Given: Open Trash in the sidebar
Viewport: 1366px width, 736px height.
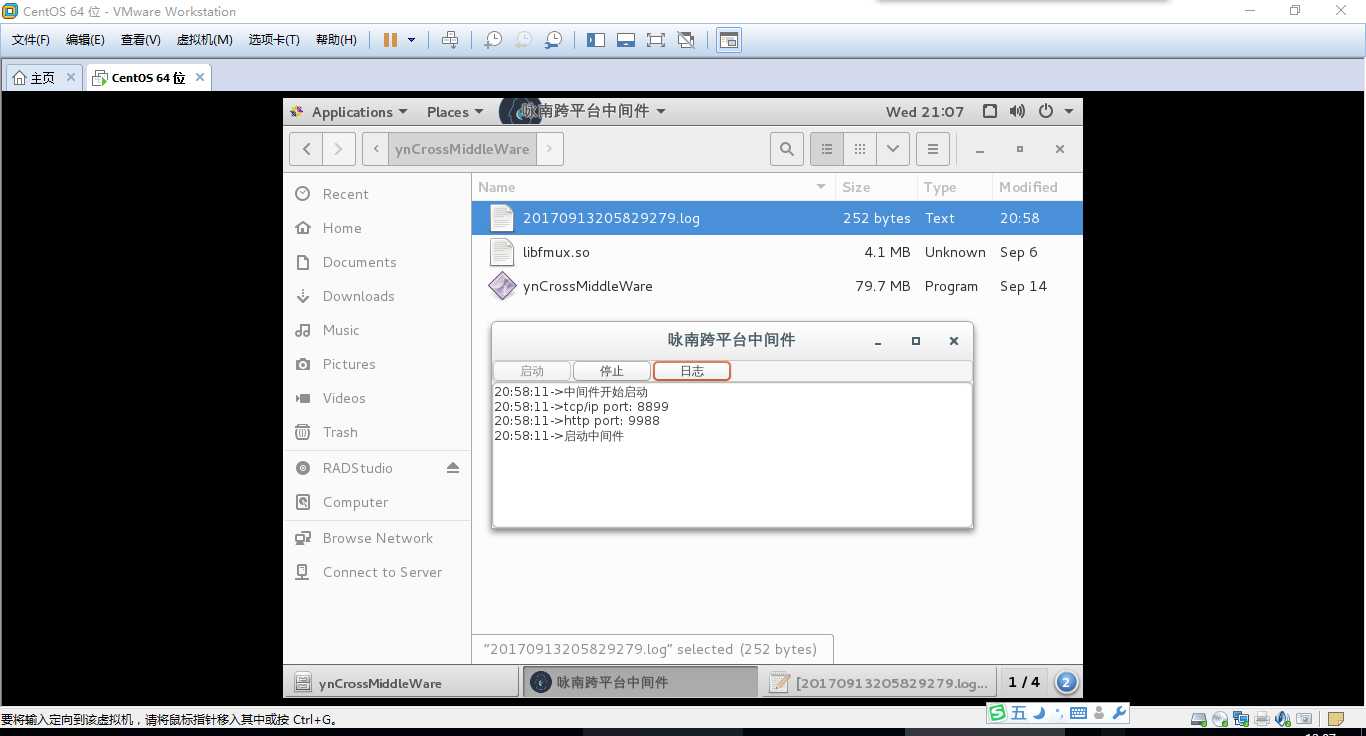Looking at the screenshot, I should (377, 432).
